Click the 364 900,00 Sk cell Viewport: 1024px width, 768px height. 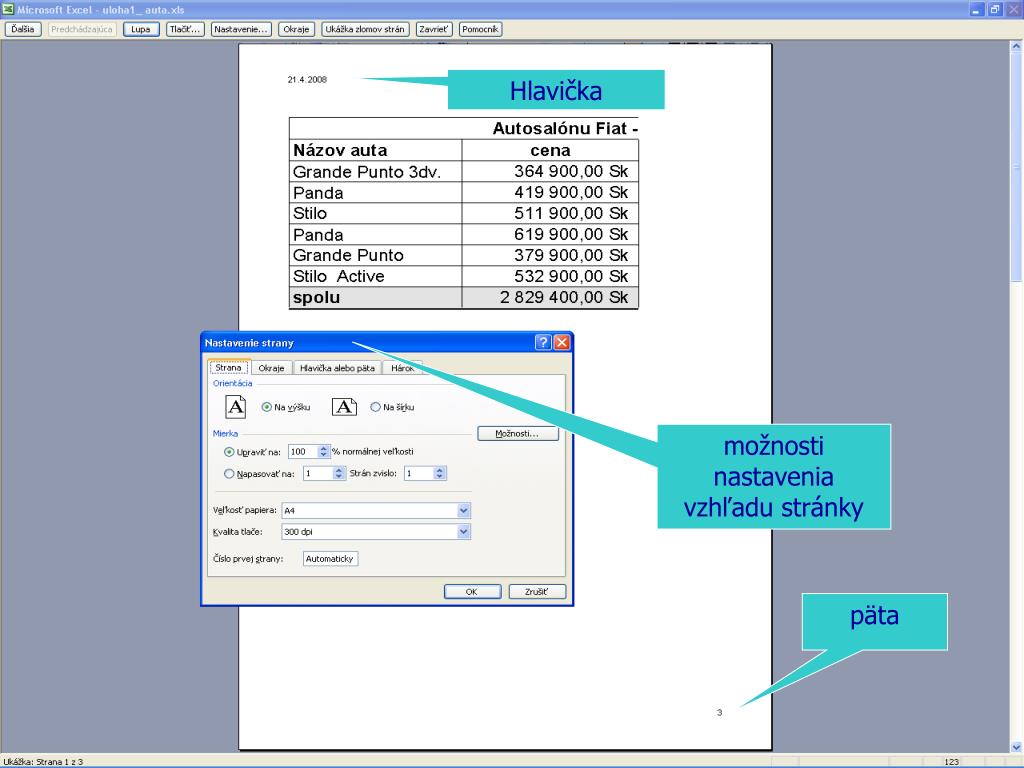(551, 172)
